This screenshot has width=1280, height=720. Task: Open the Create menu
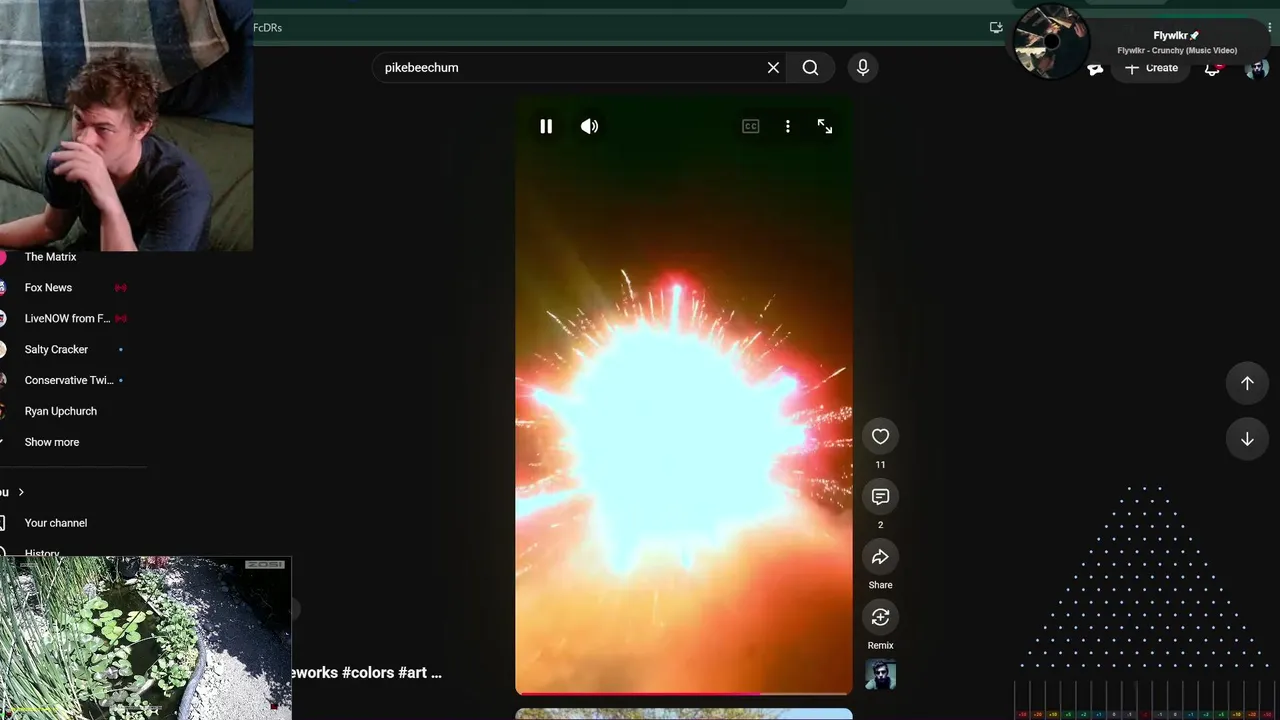pos(1151,68)
